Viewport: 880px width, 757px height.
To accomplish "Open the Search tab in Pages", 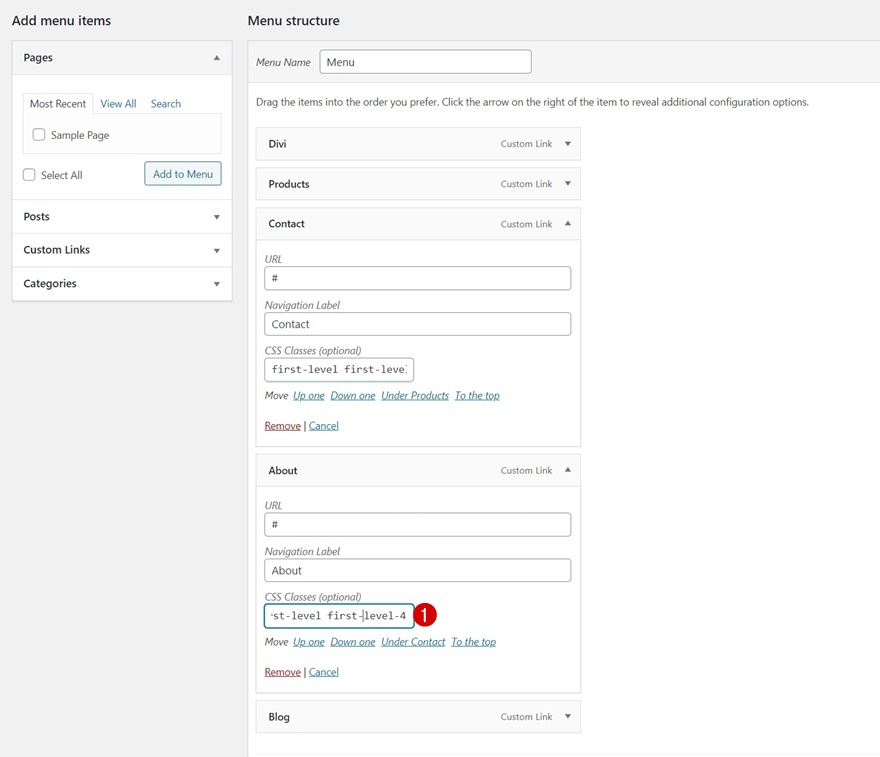I will tap(166, 104).
